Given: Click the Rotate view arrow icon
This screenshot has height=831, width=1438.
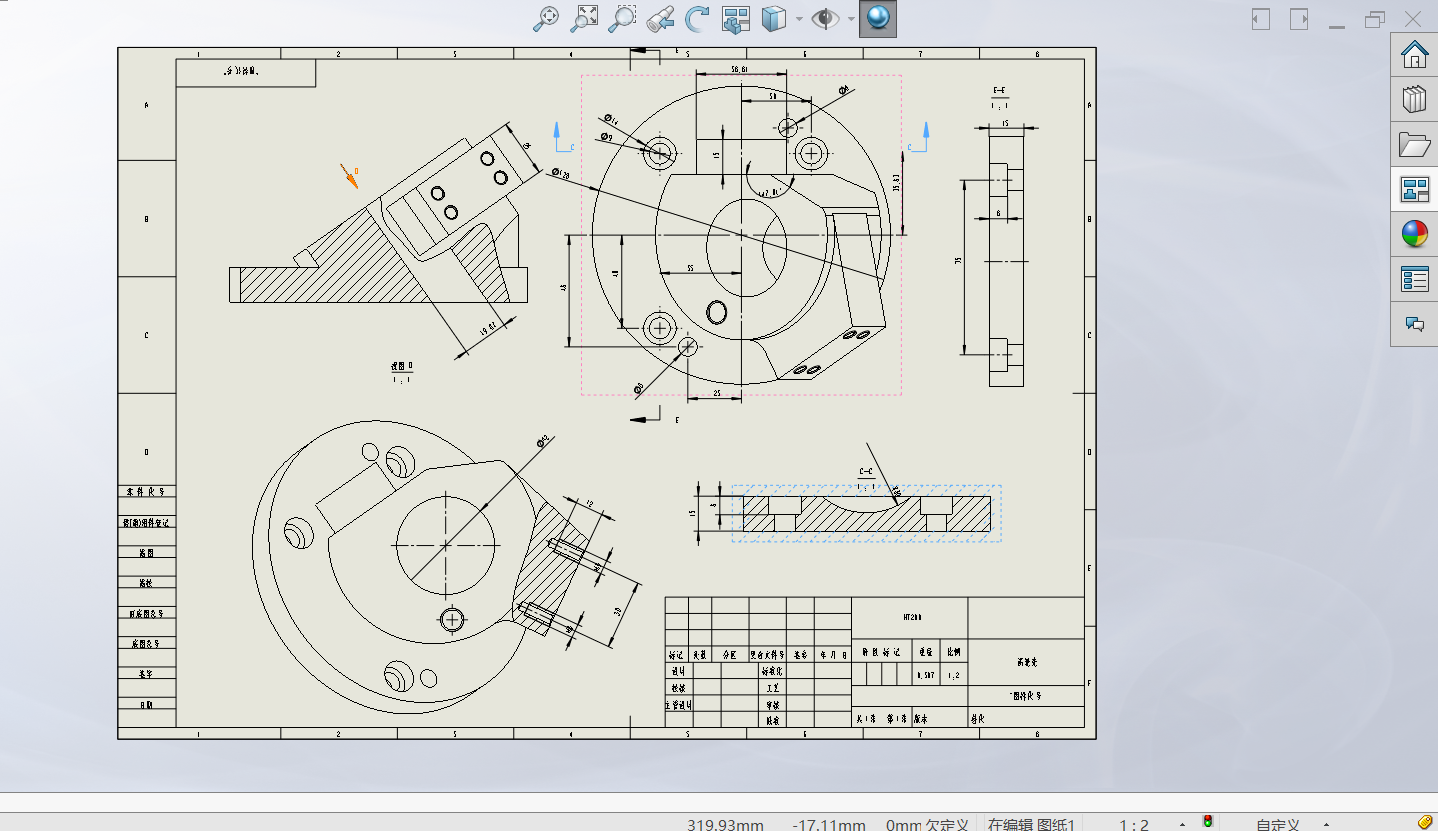Looking at the screenshot, I should [697, 18].
